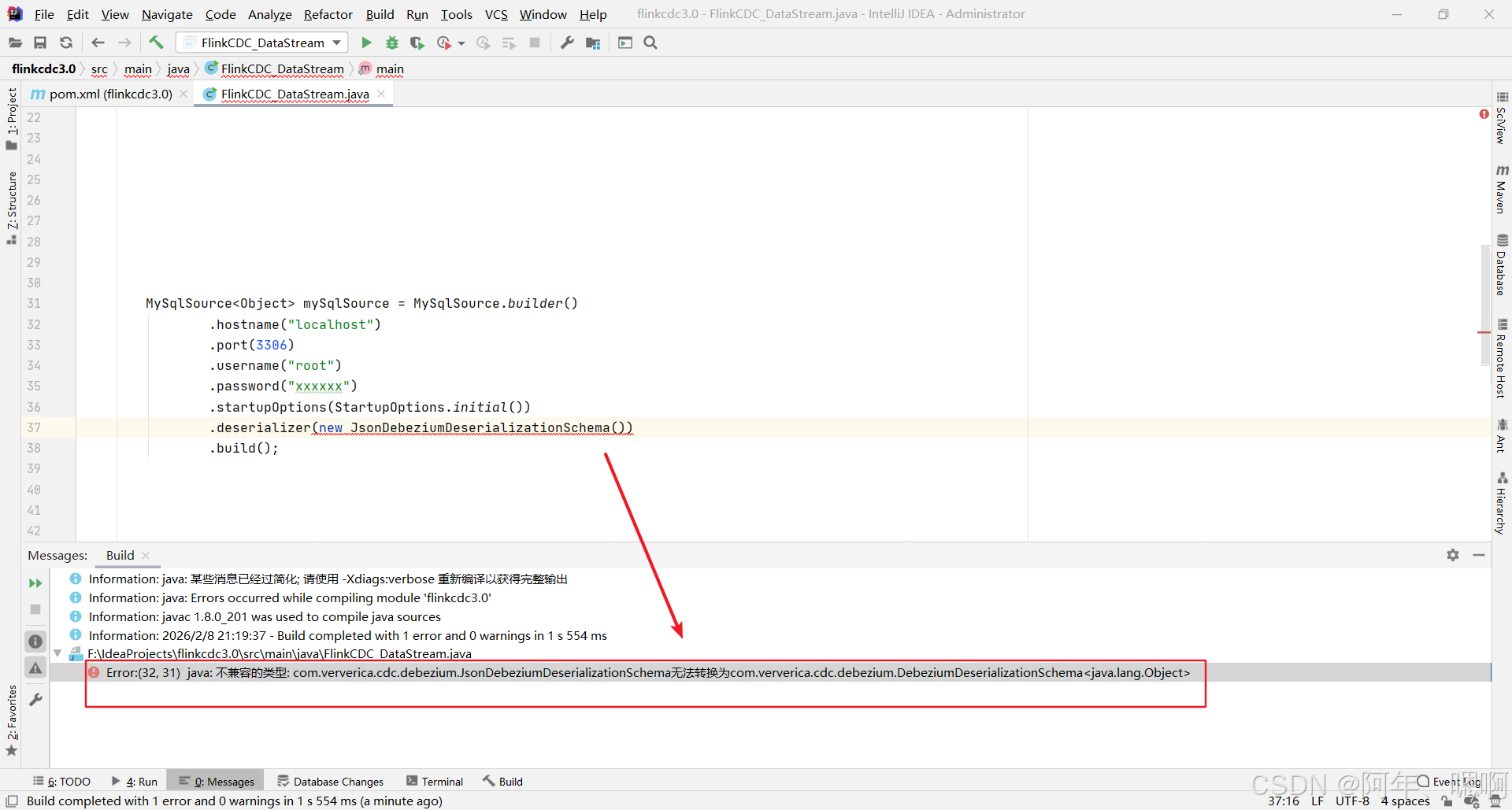Viewport: 1512px width, 810px height.
Task: Toggle tool window bars icon in status bar
Action: click(12, 801)
